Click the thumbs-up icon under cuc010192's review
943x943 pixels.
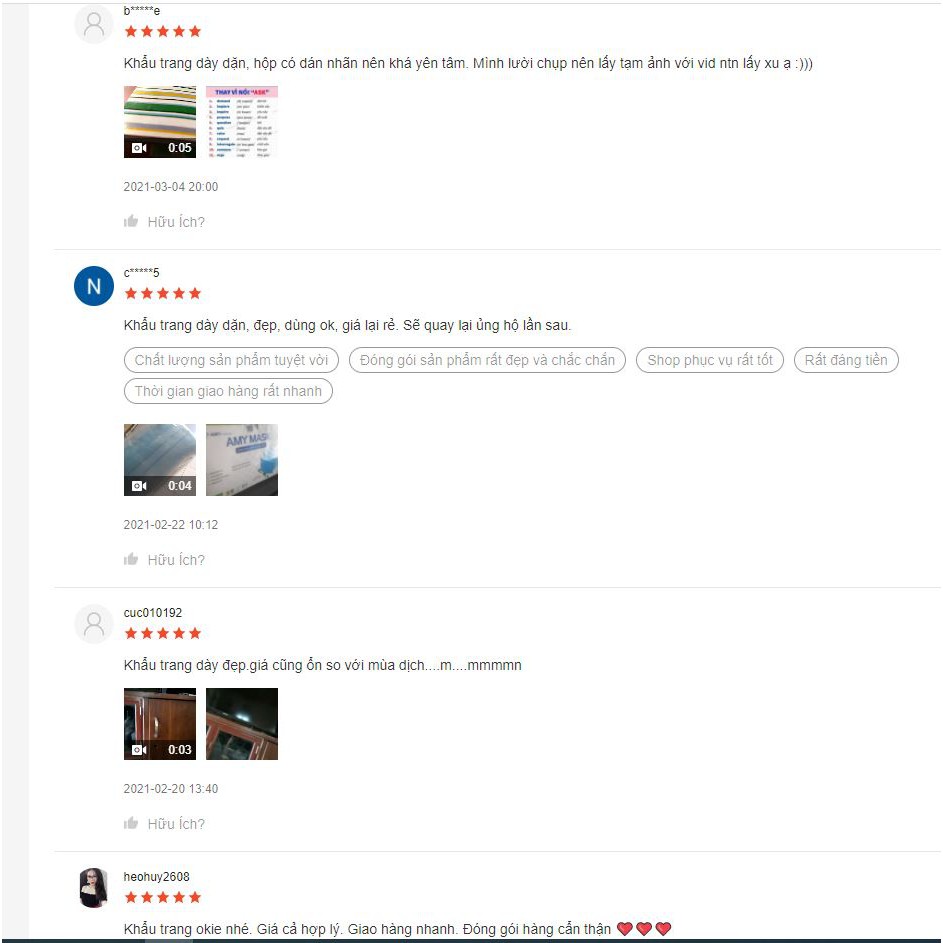click(x=131, y=824)
